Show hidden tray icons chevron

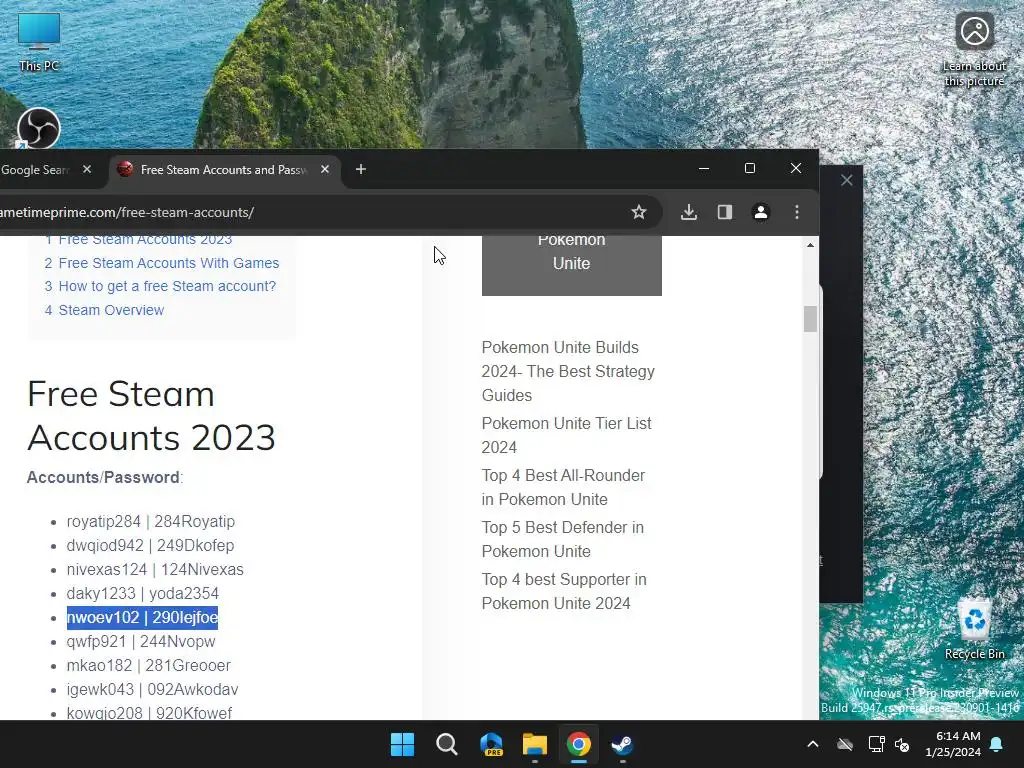pos(812,744)
